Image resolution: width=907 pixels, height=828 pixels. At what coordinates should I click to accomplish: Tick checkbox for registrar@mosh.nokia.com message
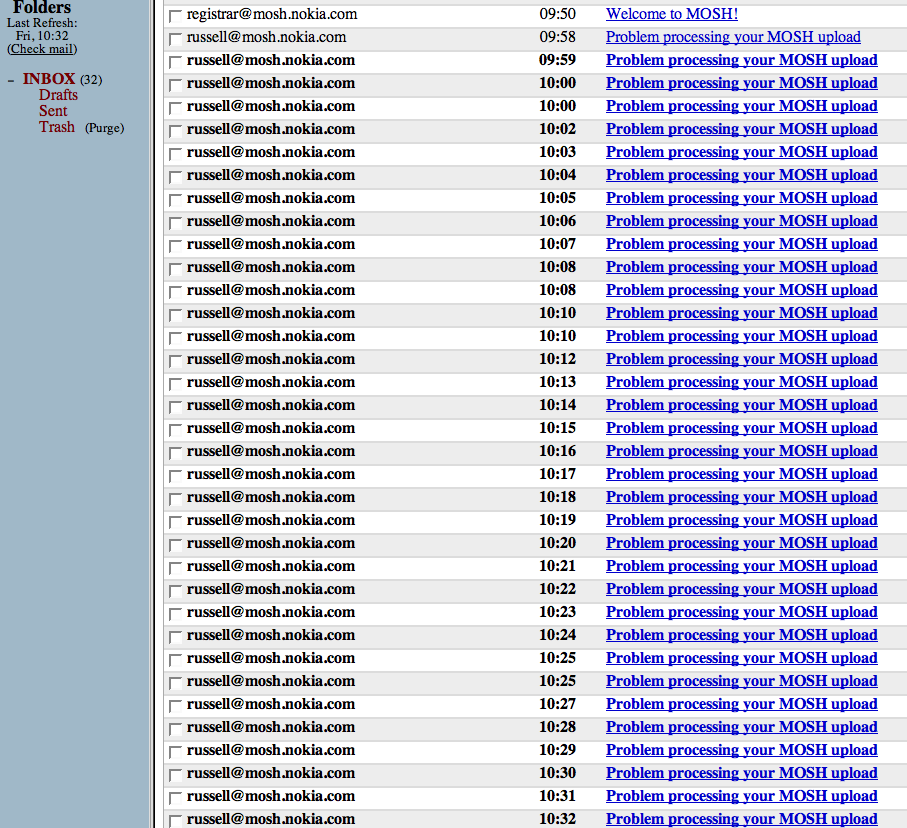175,16
